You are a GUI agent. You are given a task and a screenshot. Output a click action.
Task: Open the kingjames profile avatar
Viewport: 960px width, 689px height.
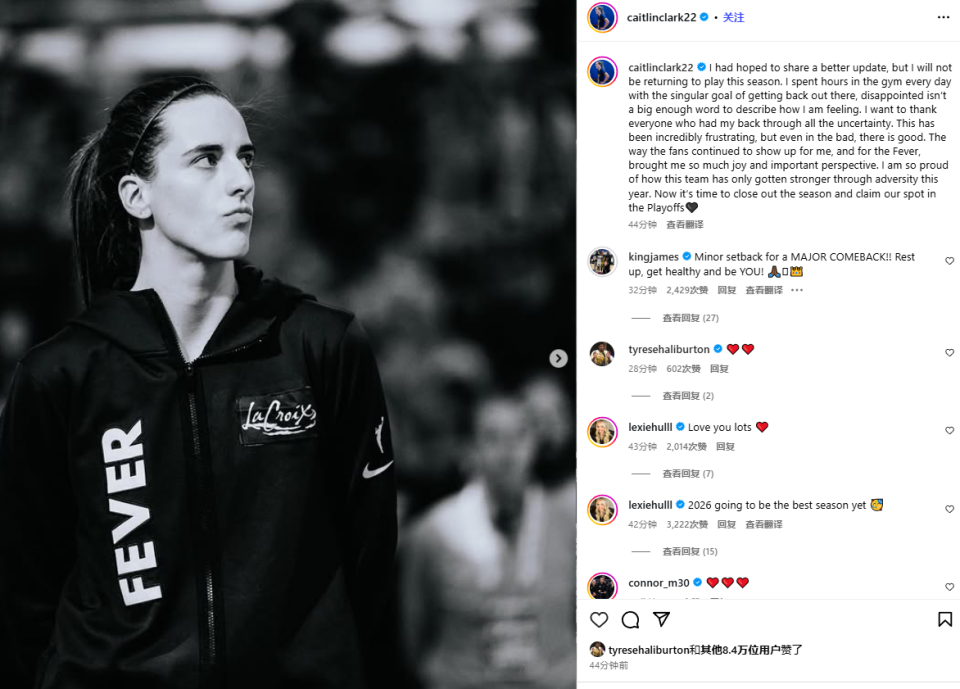point(602,262)
